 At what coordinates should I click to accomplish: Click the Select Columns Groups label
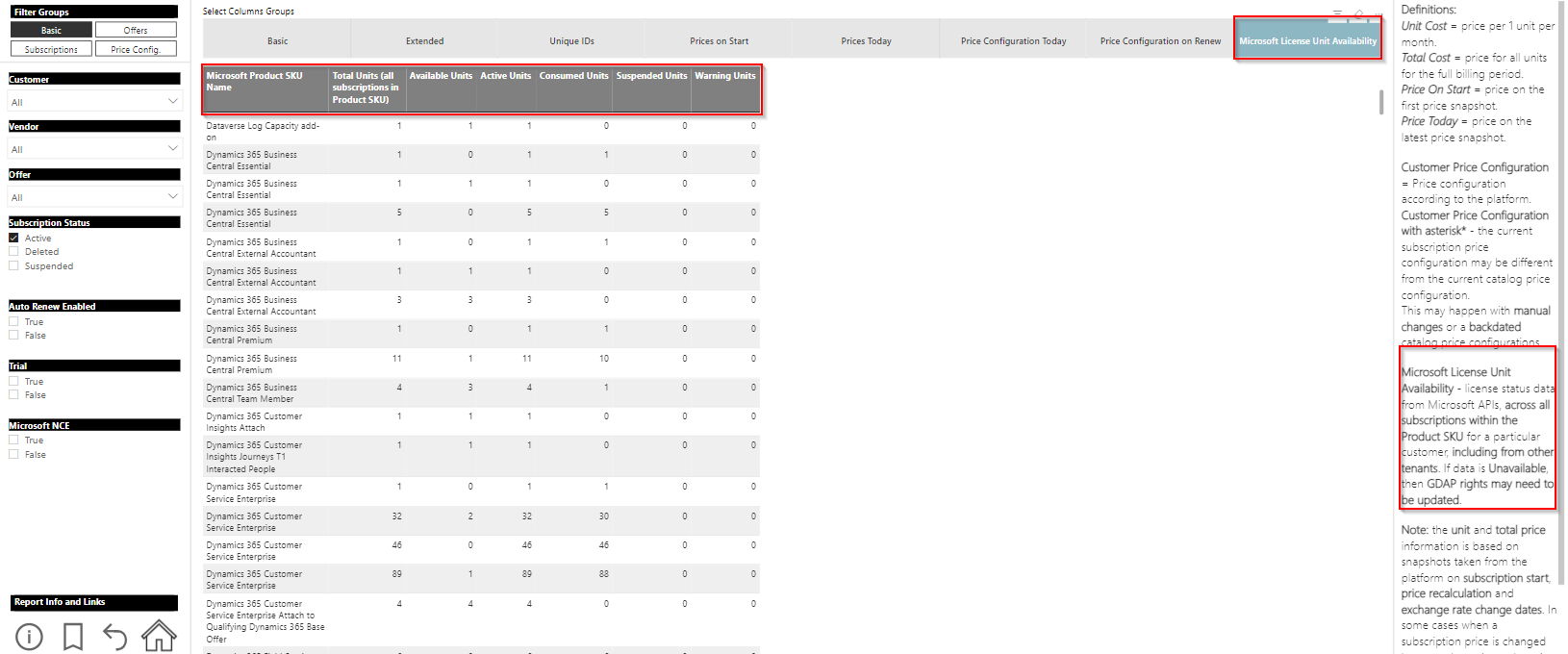(x=248, y=12)
